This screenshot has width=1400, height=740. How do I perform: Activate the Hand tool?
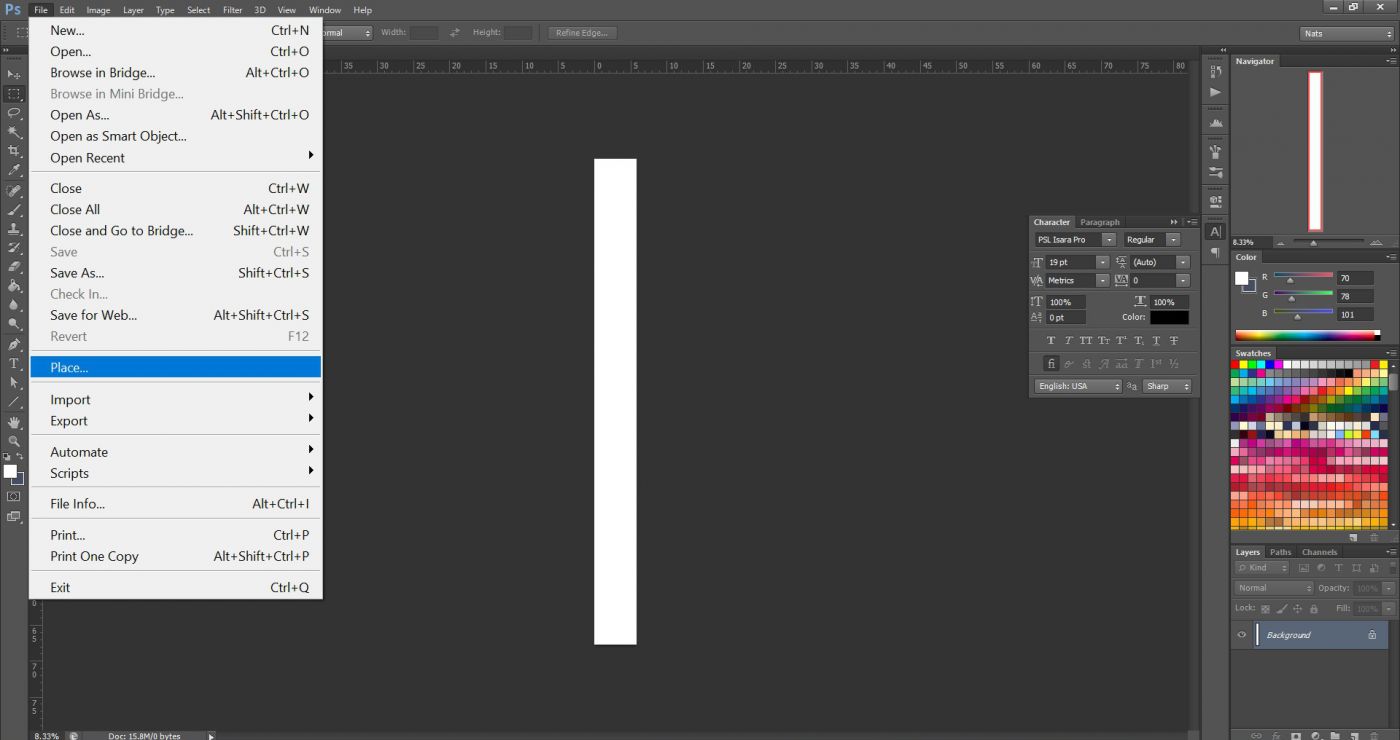pos(14,422)
